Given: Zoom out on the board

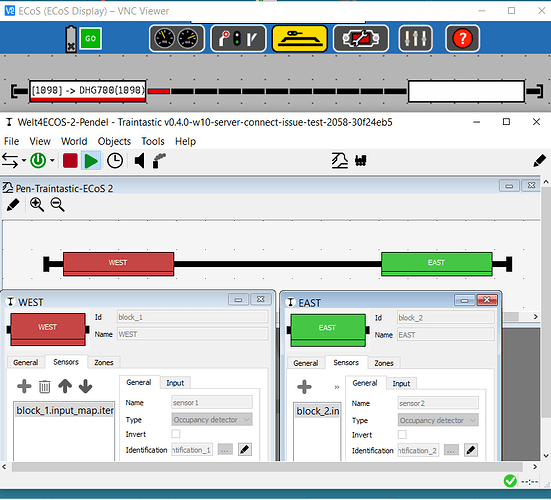Looking at the screenshot, I should tap(57, 204).
